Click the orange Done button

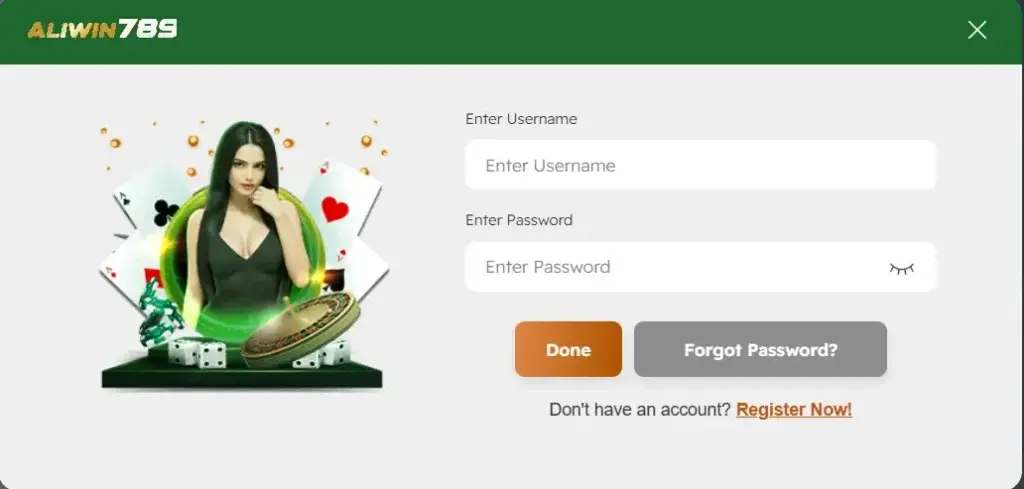(568, 349)
